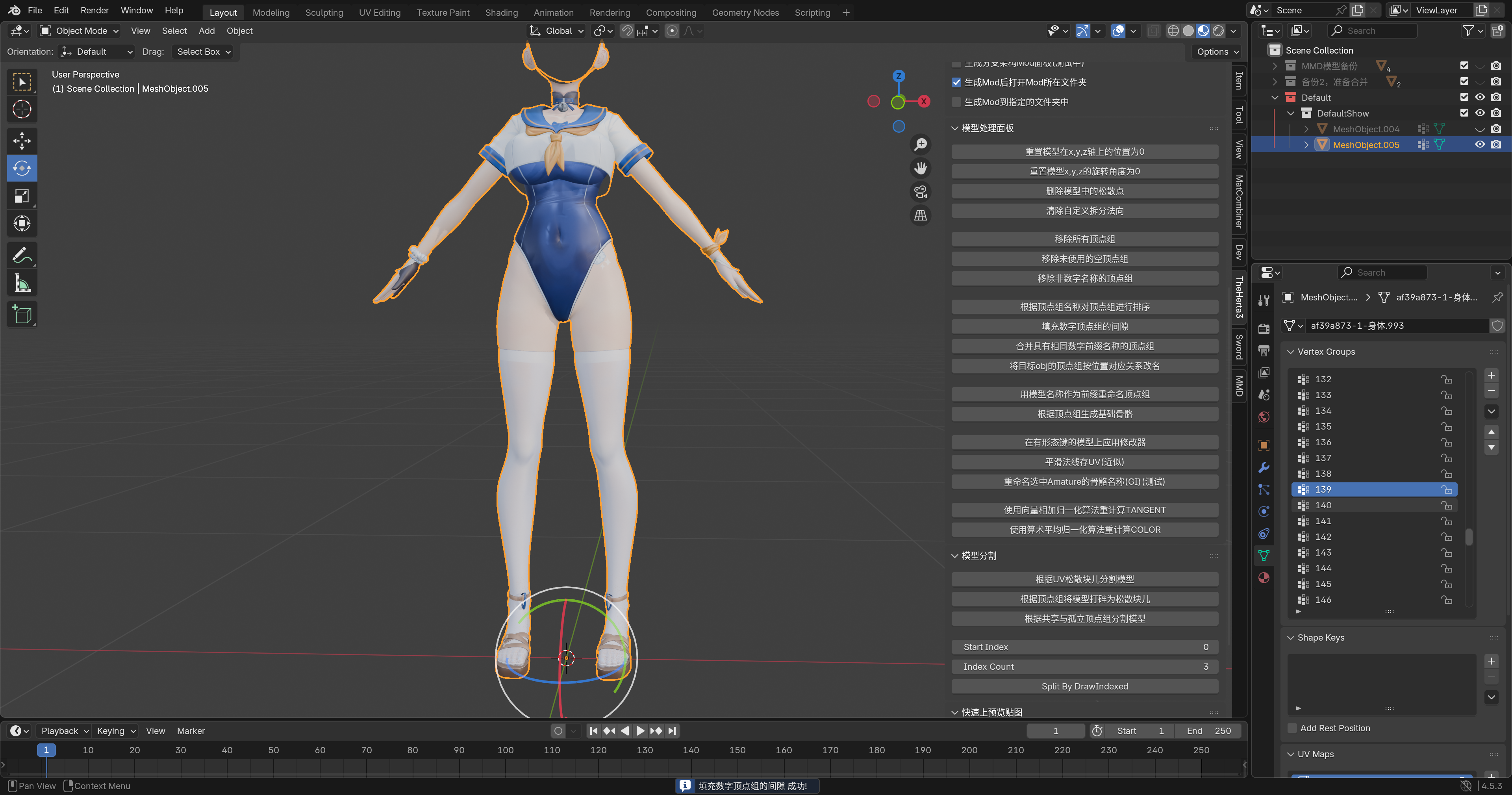Click Split By DrawIndexed button
Image resolution: width=1512 pixels, height=795 pixels.
(1084, 686)
